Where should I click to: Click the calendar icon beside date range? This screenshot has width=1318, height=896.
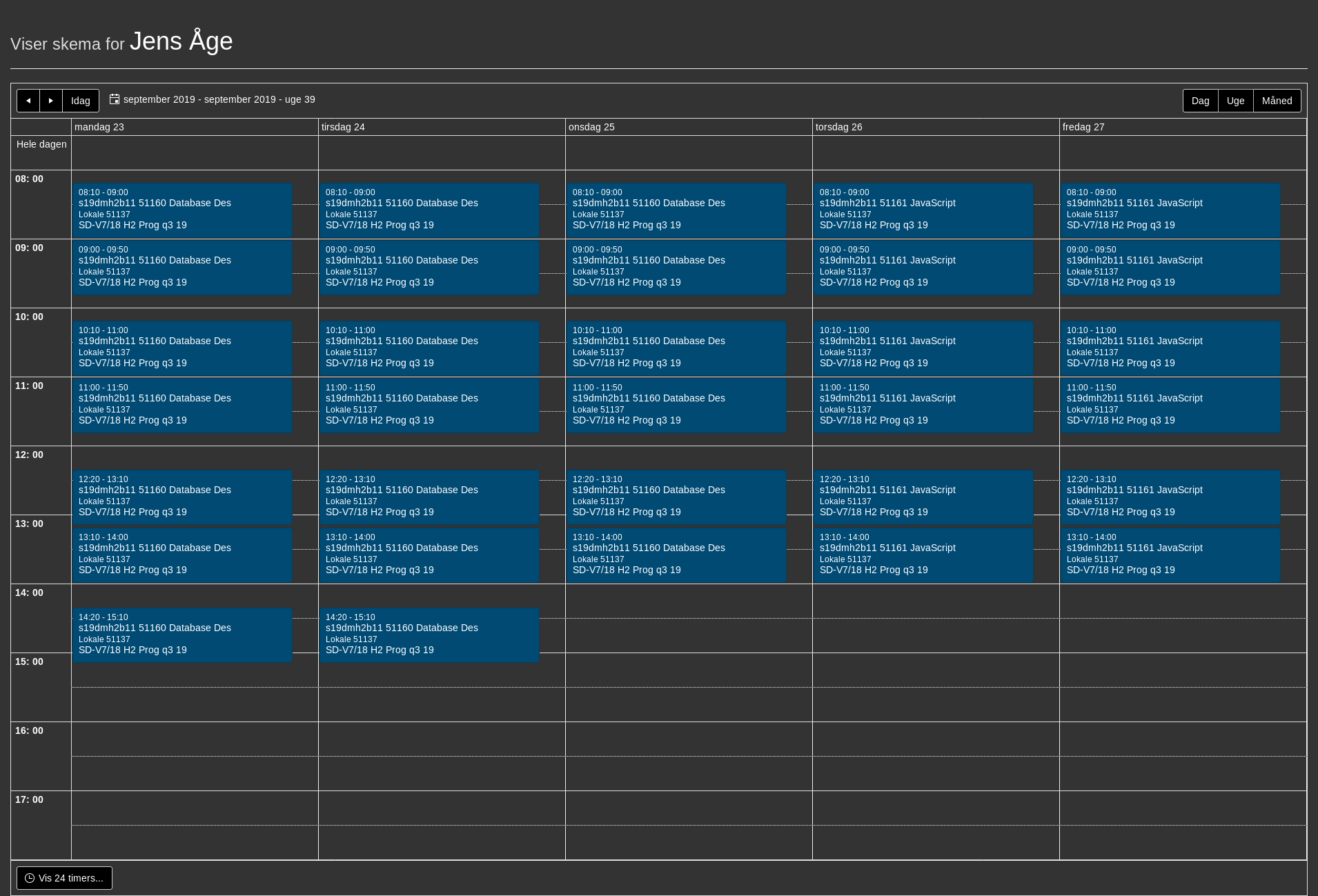point(115,99)
